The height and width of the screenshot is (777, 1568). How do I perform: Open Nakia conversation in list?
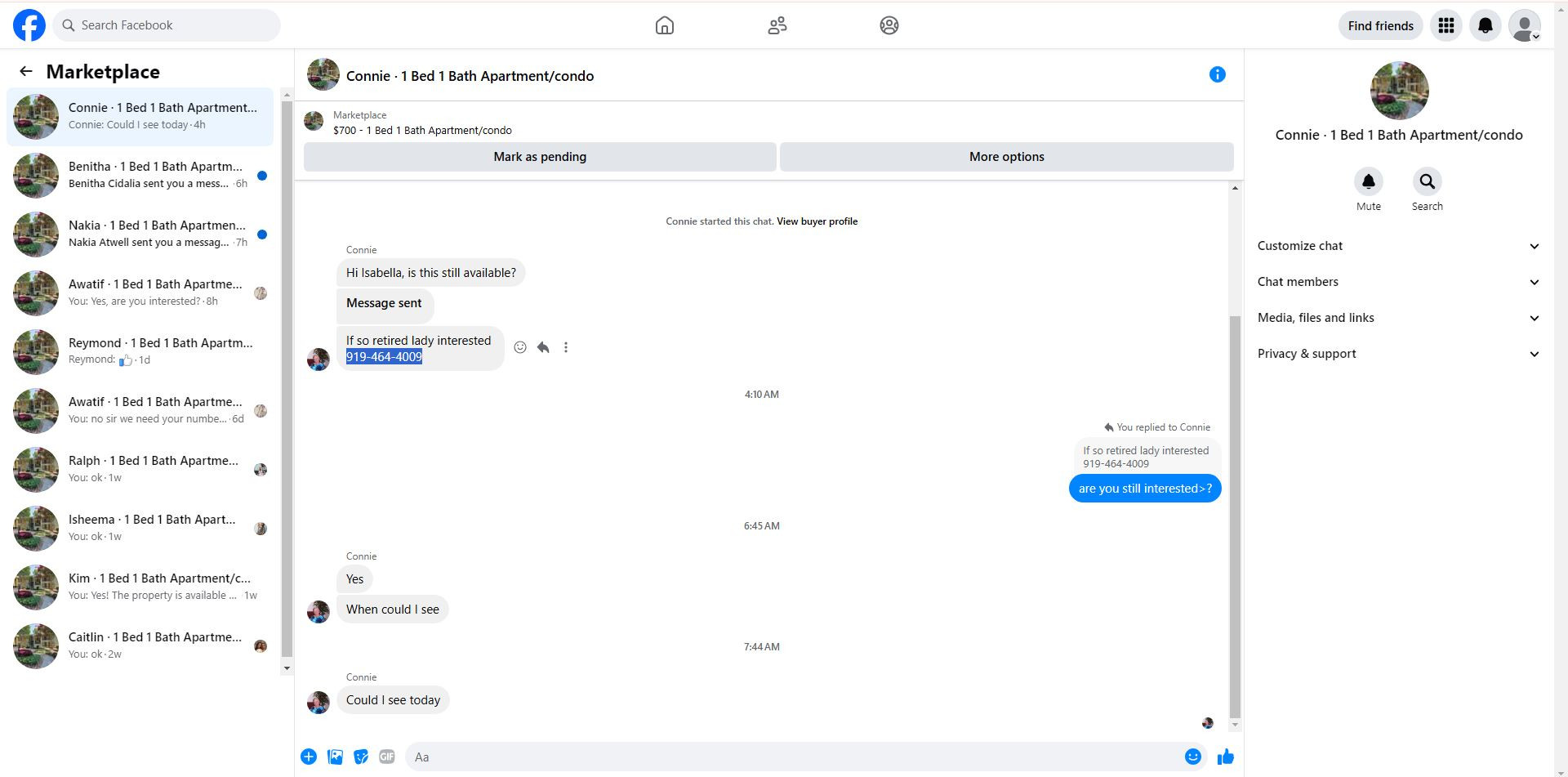pyautogui.click(x=140, y=234)
